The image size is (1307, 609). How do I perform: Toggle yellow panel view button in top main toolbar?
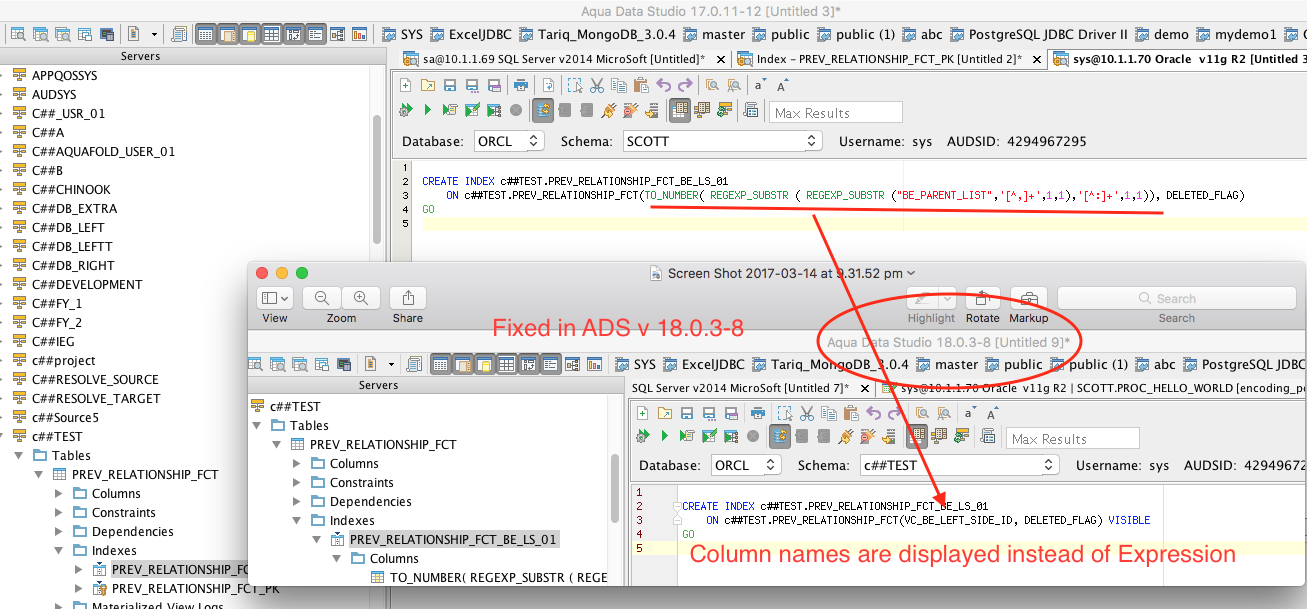[249, 33]
